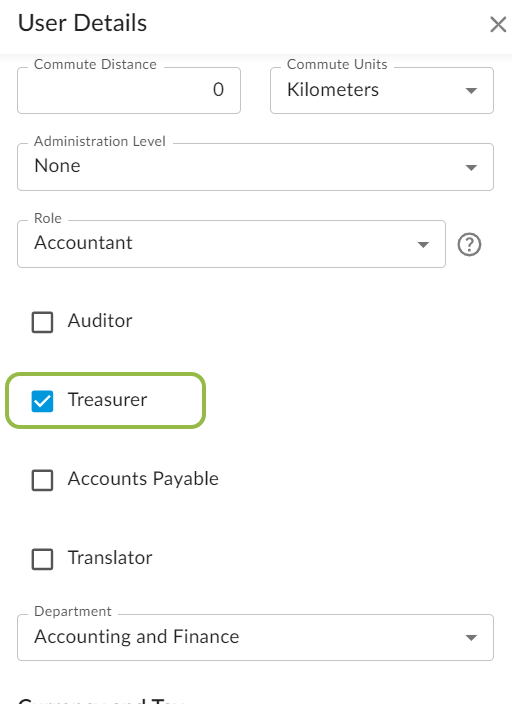This screenshot has height=704, width=512.
Task: Expand Accounting and Finance department dropdown
Action: (255, 638)
